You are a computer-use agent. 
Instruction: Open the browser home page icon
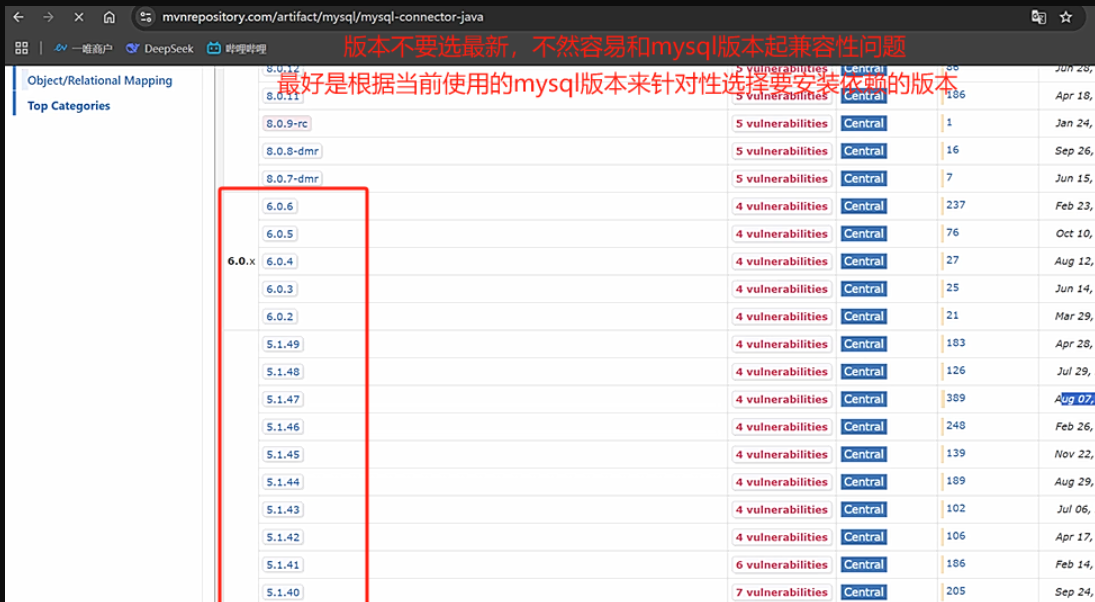[109, 17]
